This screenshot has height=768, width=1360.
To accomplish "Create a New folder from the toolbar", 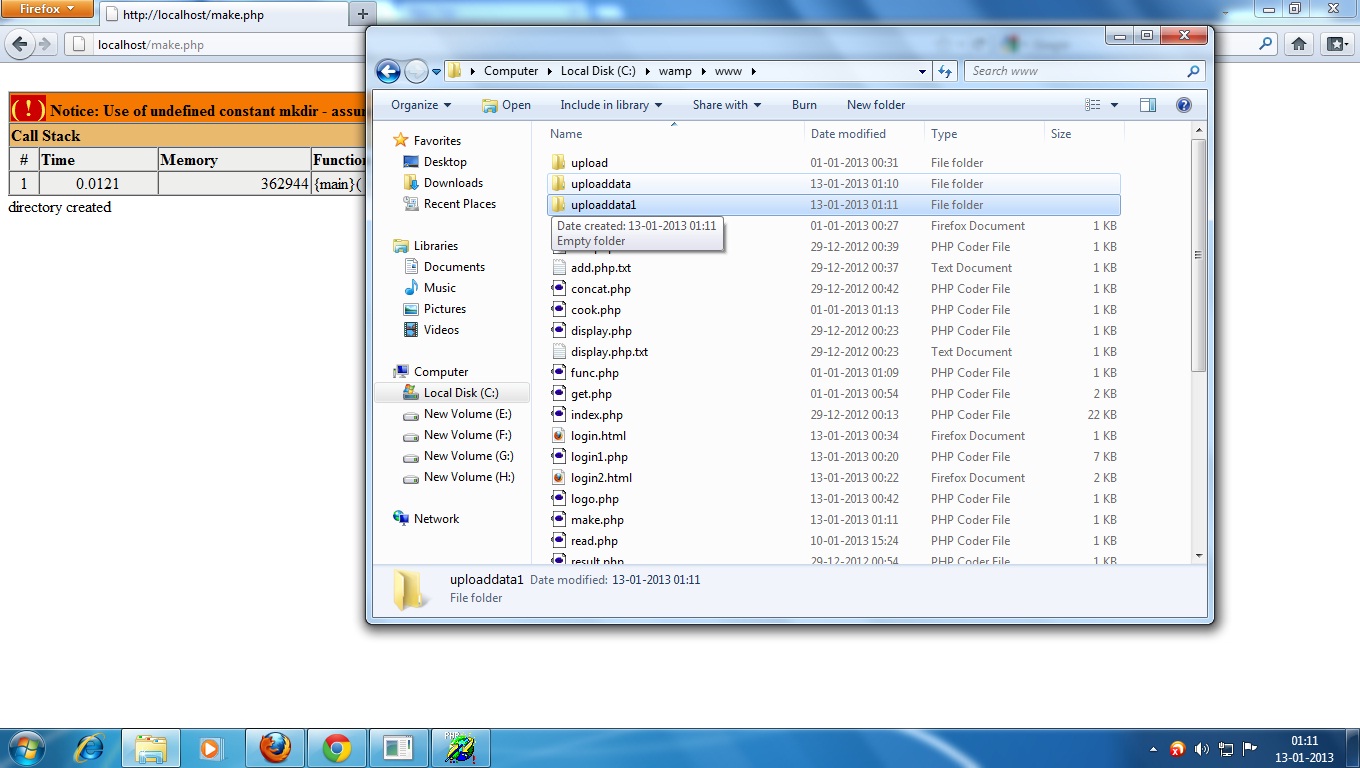I will [876, 105].
